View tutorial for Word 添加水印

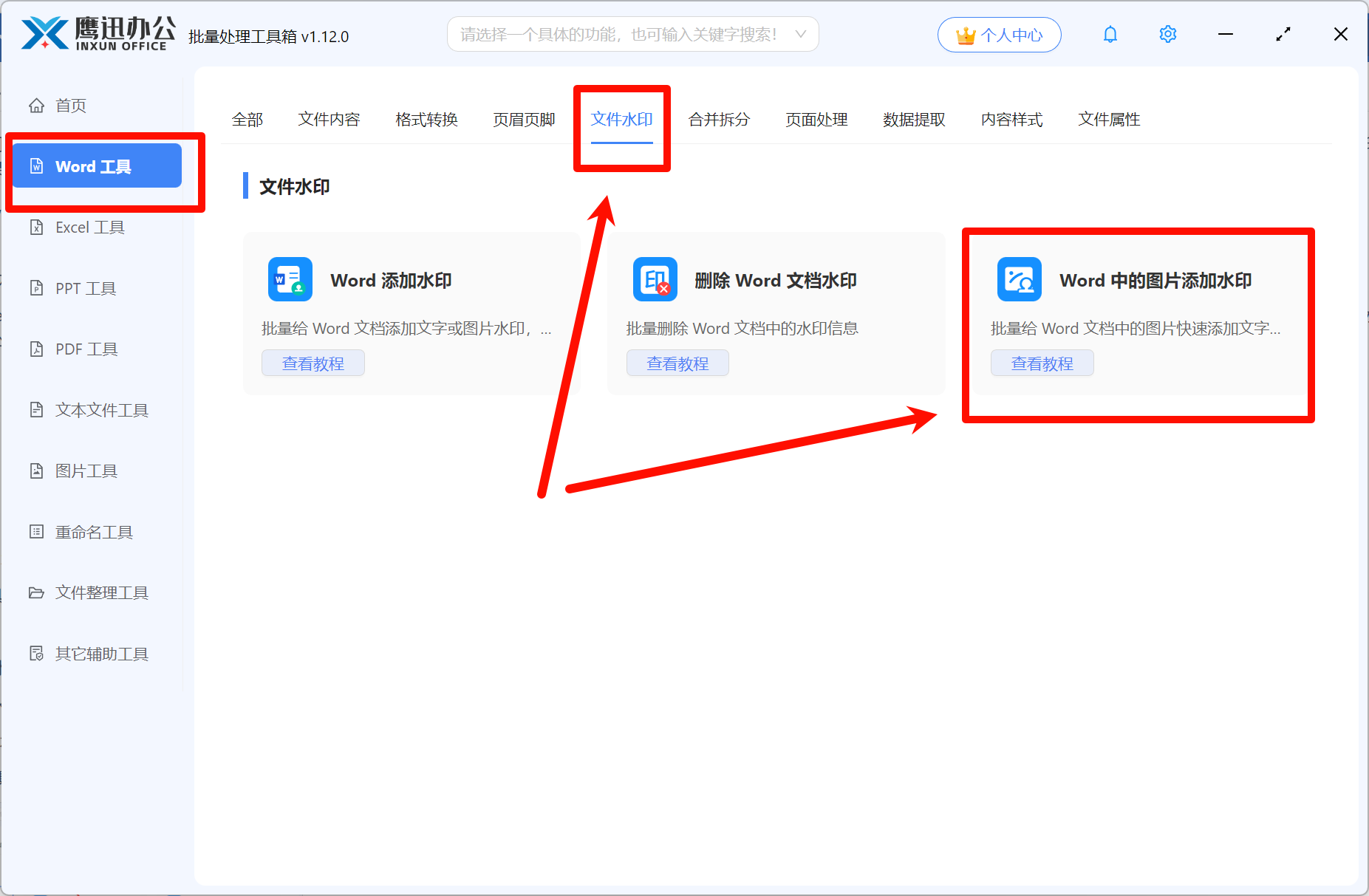tap(313, 363)
